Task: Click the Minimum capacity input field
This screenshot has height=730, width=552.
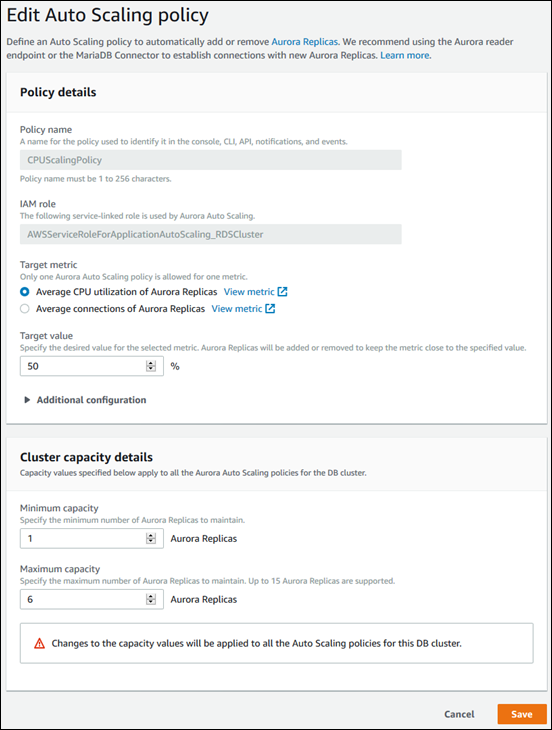Action: (x=92, y=538)
